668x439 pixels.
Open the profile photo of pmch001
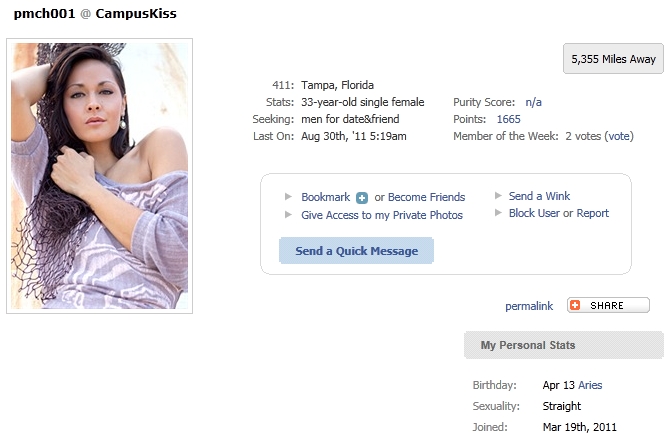click(99, 176)
